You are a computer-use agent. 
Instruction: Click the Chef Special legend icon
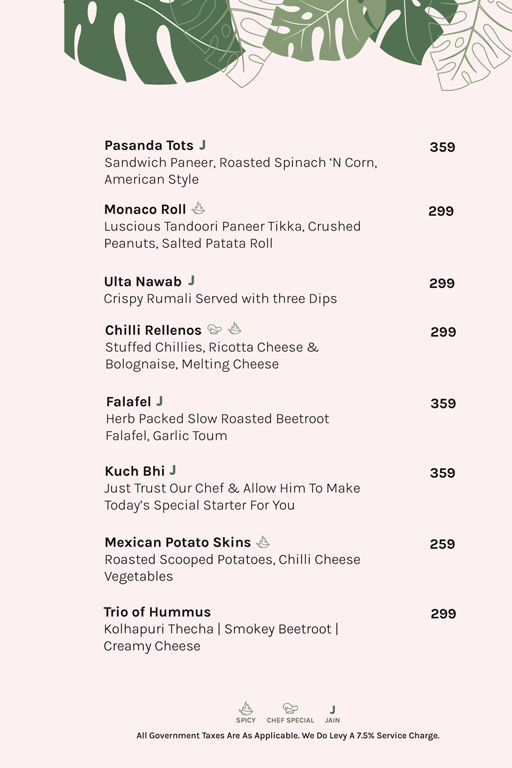pyautogui.click(x=290, y=708)
